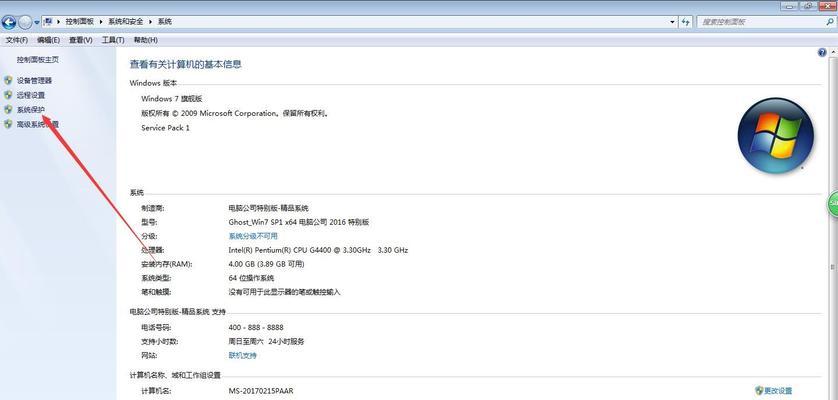
Task: Open the 编辑(E) menu
Action: [x=48, y=40]
